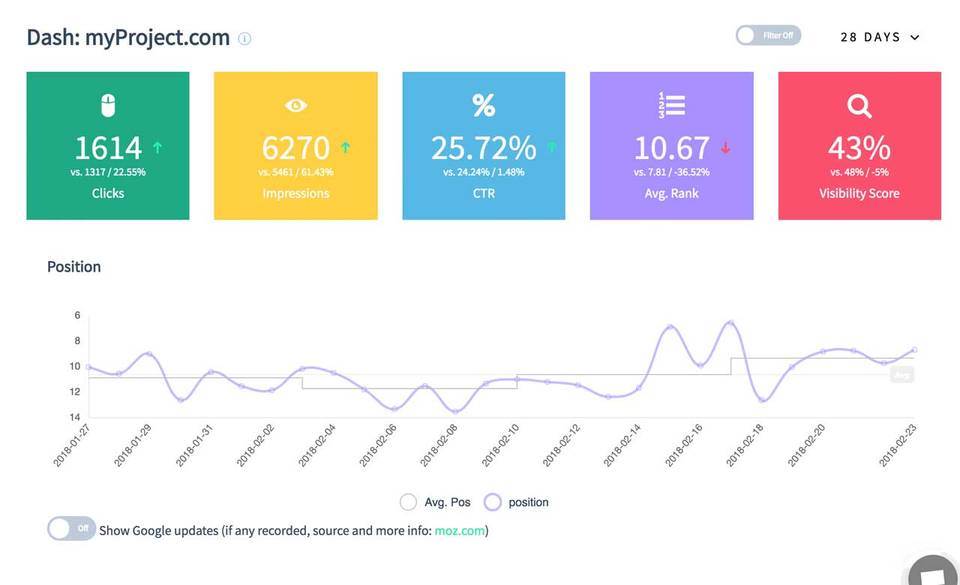
Task: Open the chat bubble widget in corner
Action: tap(935, 573)
